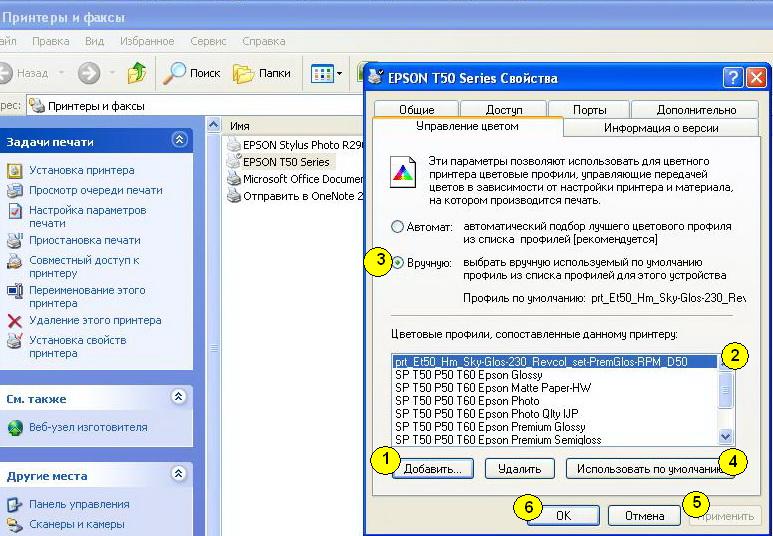Screen dimensions: 773x536
Task: Select Отправить в OneNote printer entry
Action: pyautogui.click(x=296, y=196)
